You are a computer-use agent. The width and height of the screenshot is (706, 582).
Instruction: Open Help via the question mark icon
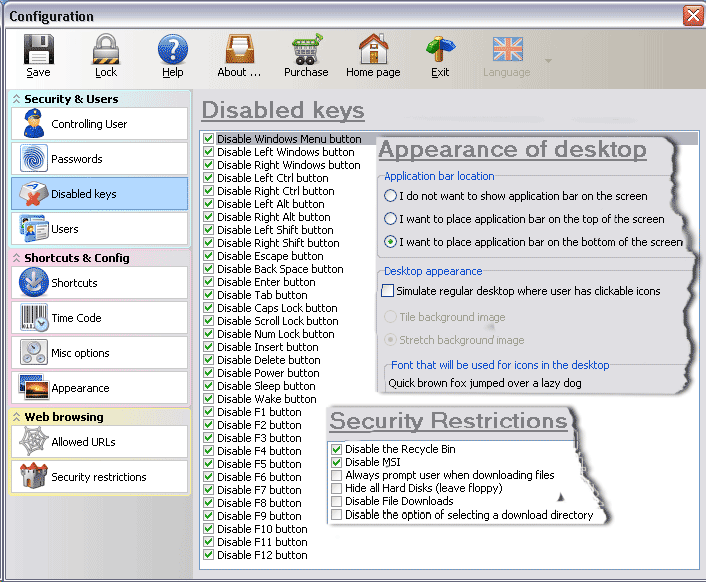tap(172, 50)
